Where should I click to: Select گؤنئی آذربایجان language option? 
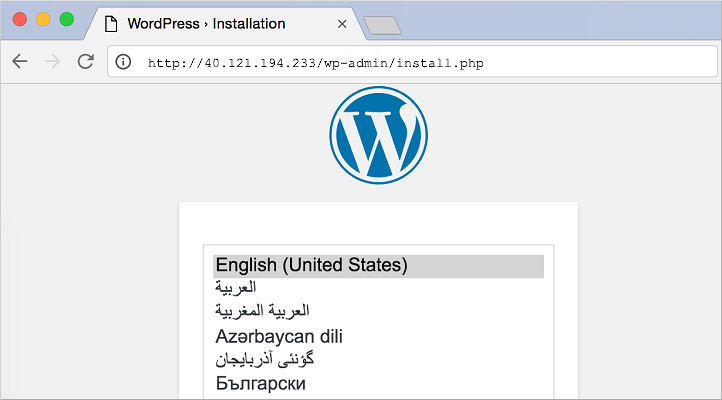tap(378, 359)
